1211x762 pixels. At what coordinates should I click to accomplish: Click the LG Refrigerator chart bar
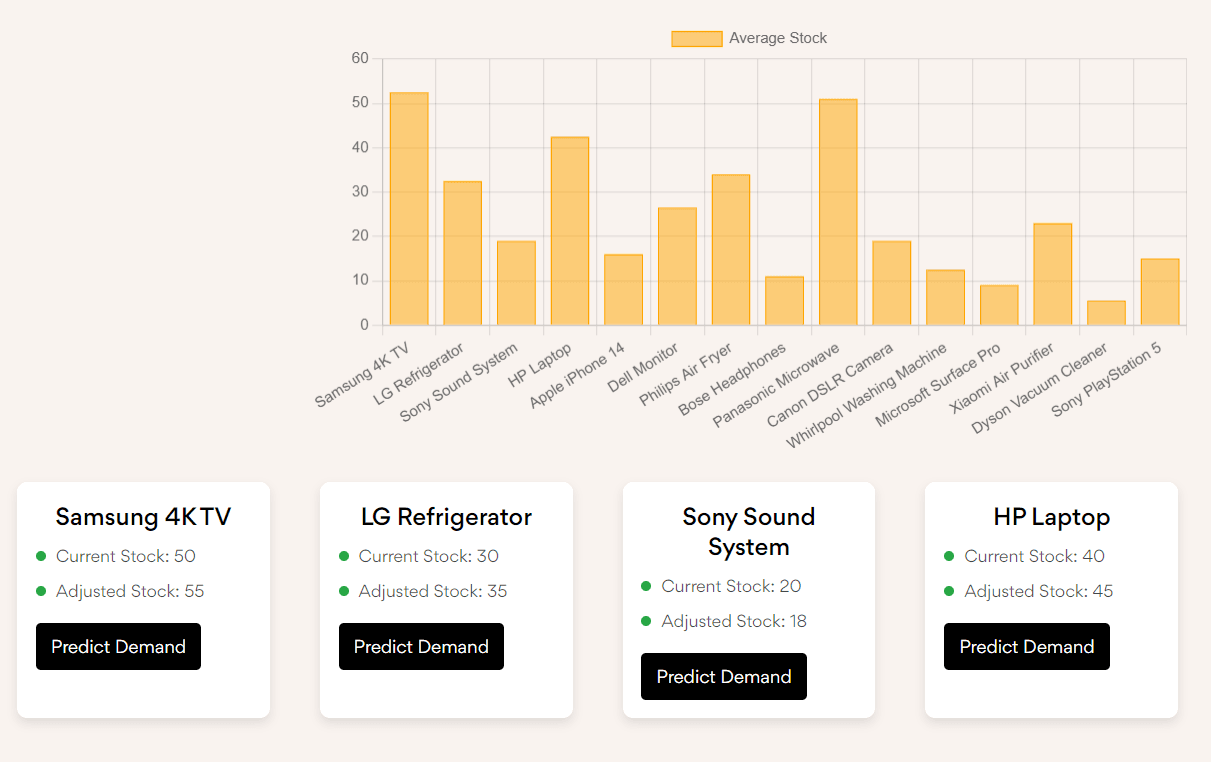point(463,253)
